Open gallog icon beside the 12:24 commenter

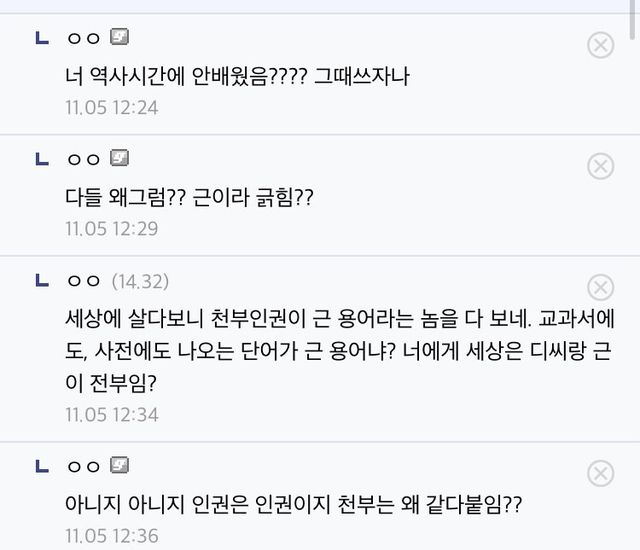click(x=119, y=38)
